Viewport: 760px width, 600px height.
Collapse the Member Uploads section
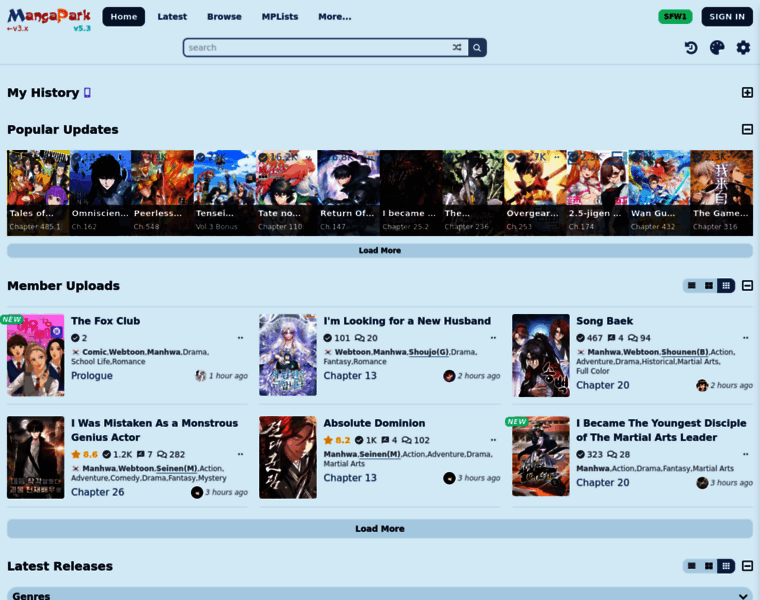pos(747,285)
